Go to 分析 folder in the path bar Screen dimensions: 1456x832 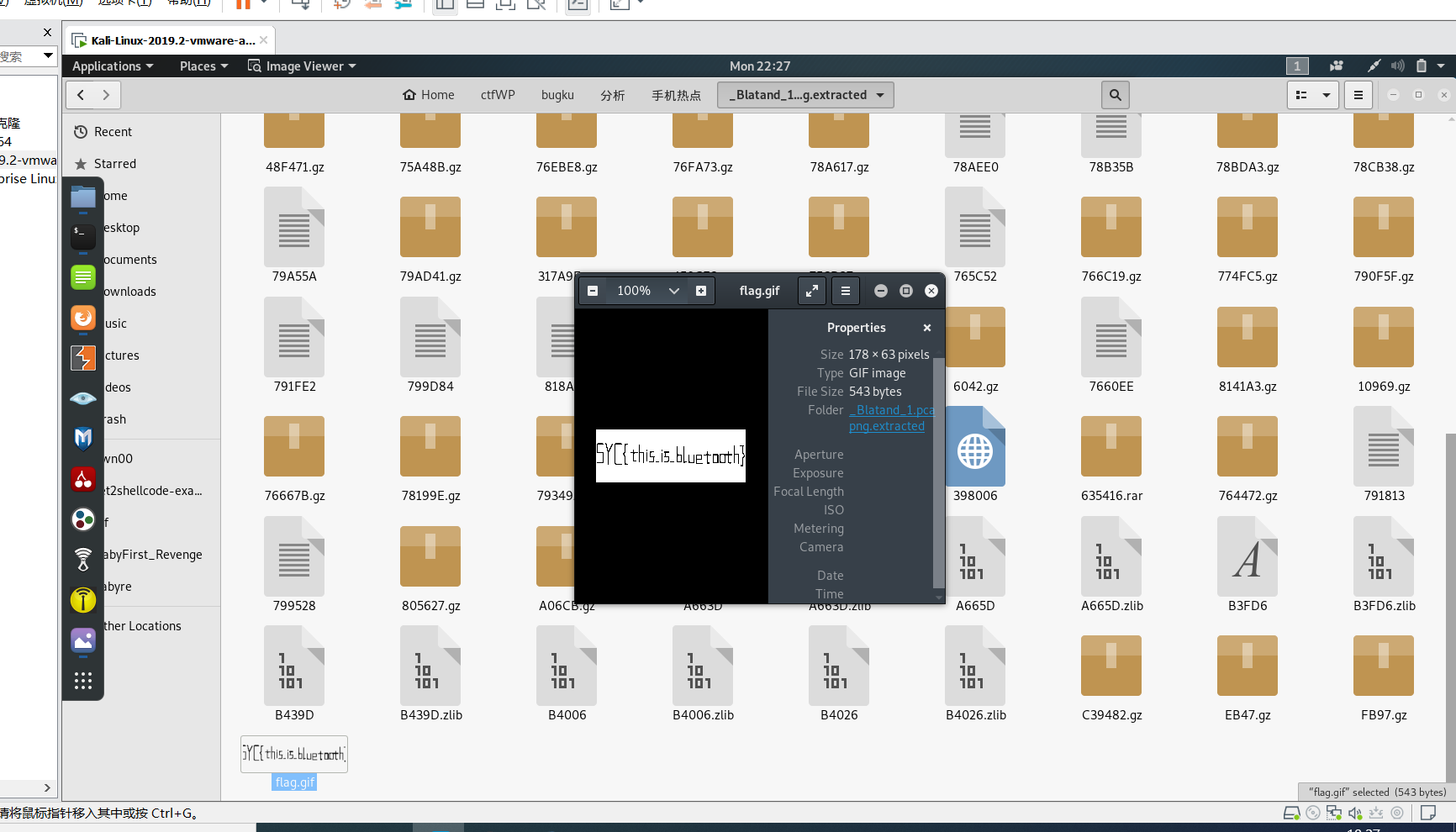(x=613, y=95)
